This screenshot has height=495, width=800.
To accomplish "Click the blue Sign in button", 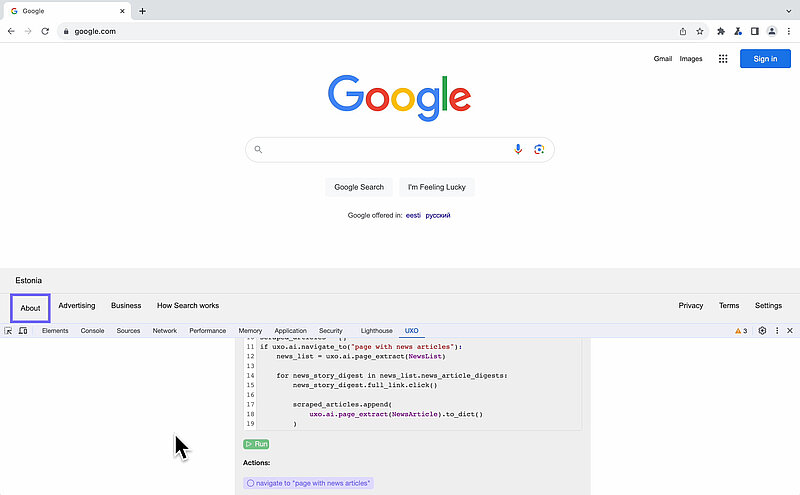I will coord(765,59).
